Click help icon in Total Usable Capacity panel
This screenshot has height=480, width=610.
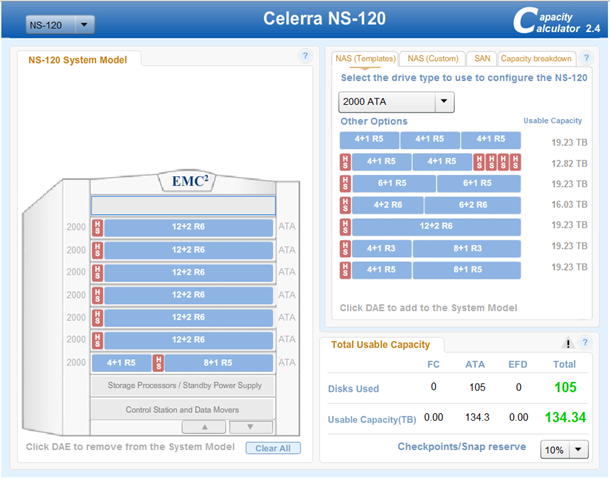pyautogui.click(x=585, y=343)
